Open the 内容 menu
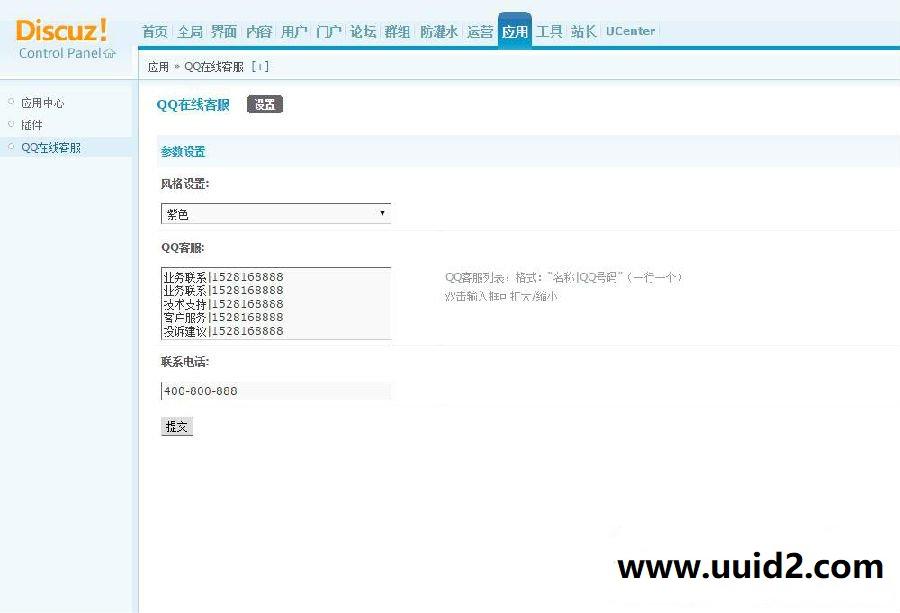This screenshot has height=613, width=900. pyautogui.click(x=258, y=31)
